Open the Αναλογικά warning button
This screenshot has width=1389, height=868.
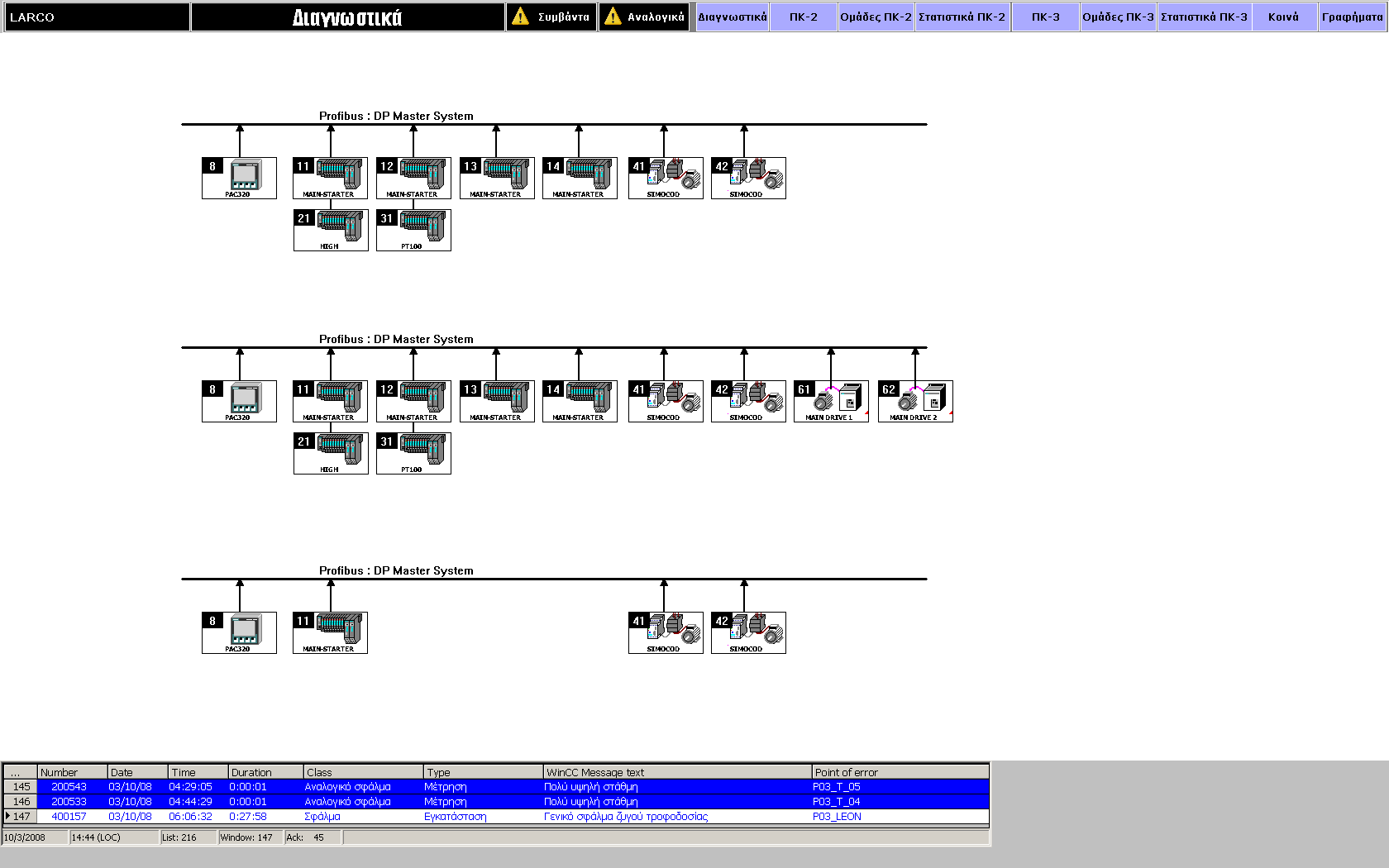tap(644, 17)
